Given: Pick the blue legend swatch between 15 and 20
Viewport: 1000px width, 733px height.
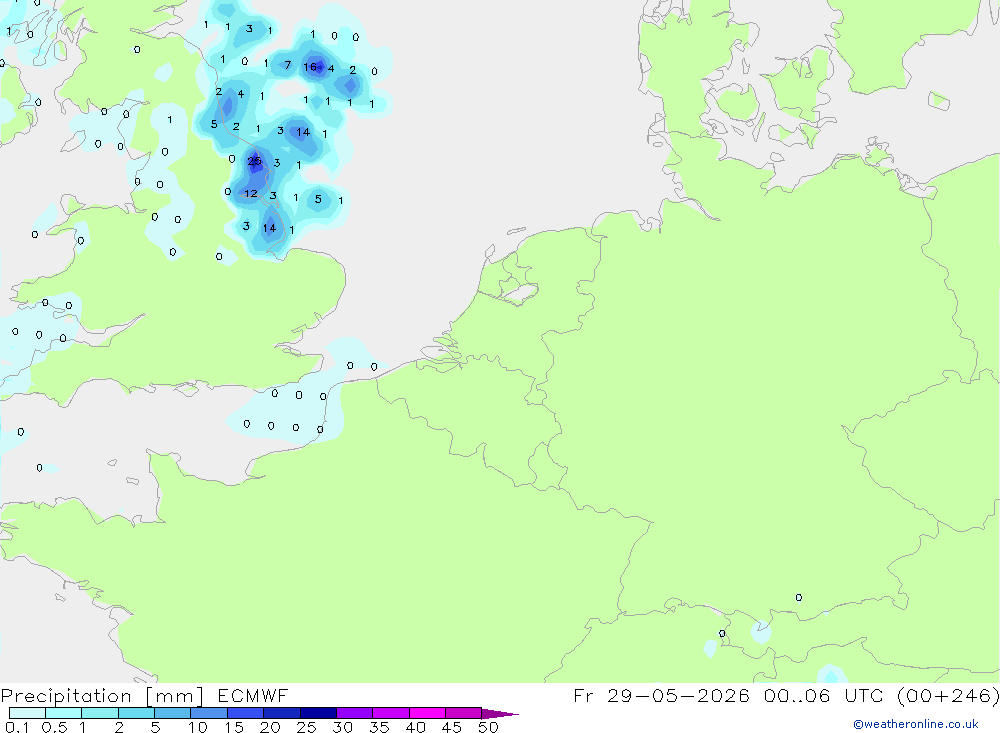Looking at the screenshot, I should pos(245,713).
